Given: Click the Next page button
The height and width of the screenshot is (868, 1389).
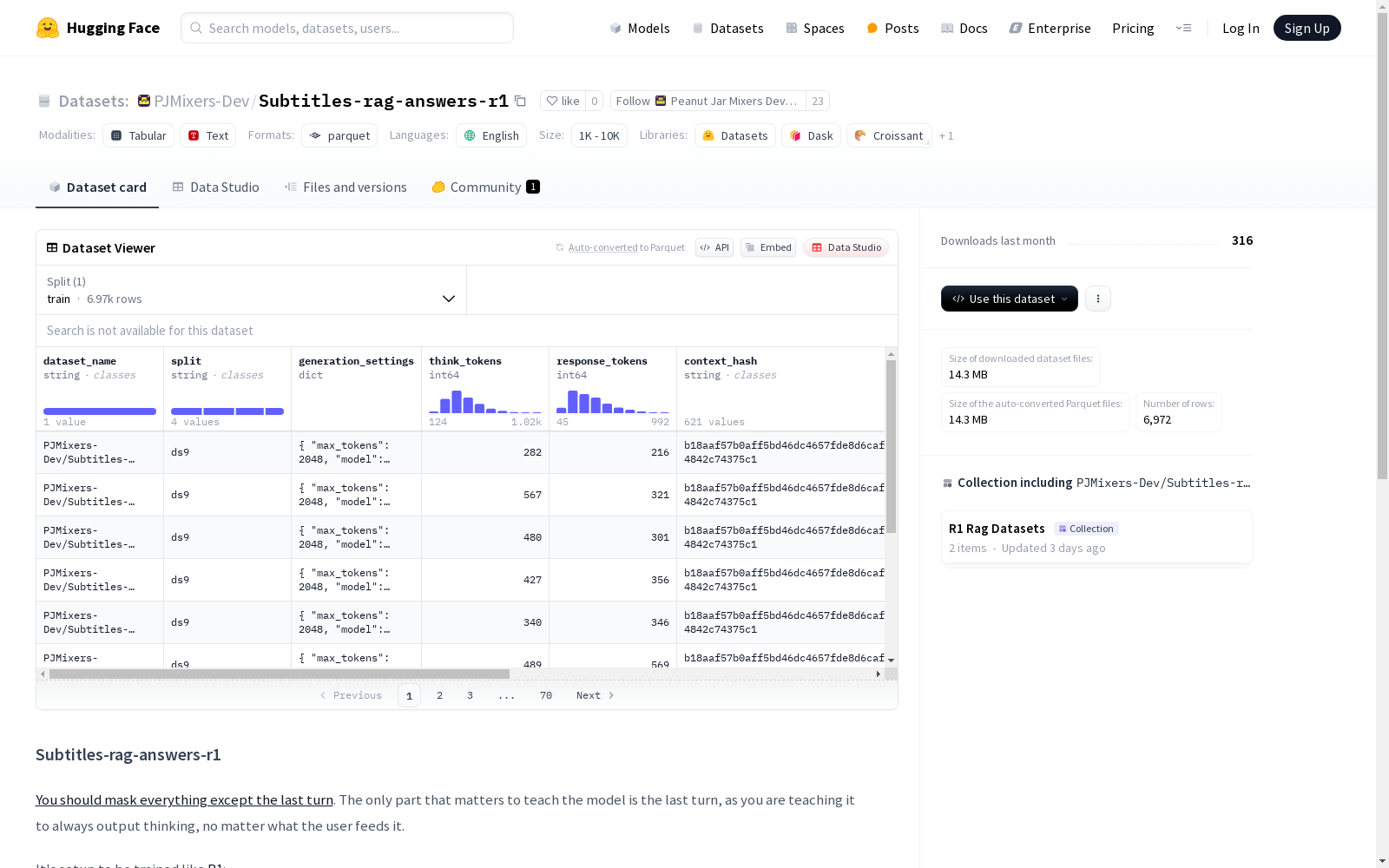Looking at the screenshot, I should (596, 695).
